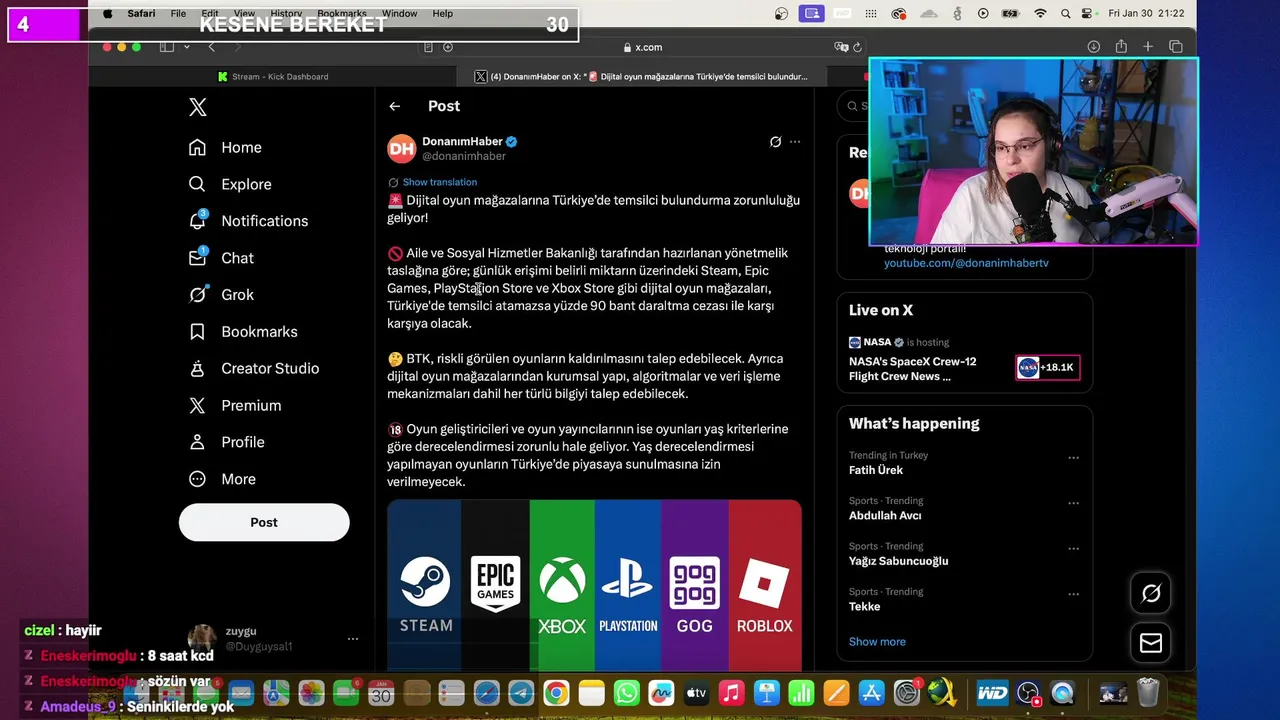Open Control Center in the menu bar
This screenshot has height=720, width=1280.
[1086, 13]
